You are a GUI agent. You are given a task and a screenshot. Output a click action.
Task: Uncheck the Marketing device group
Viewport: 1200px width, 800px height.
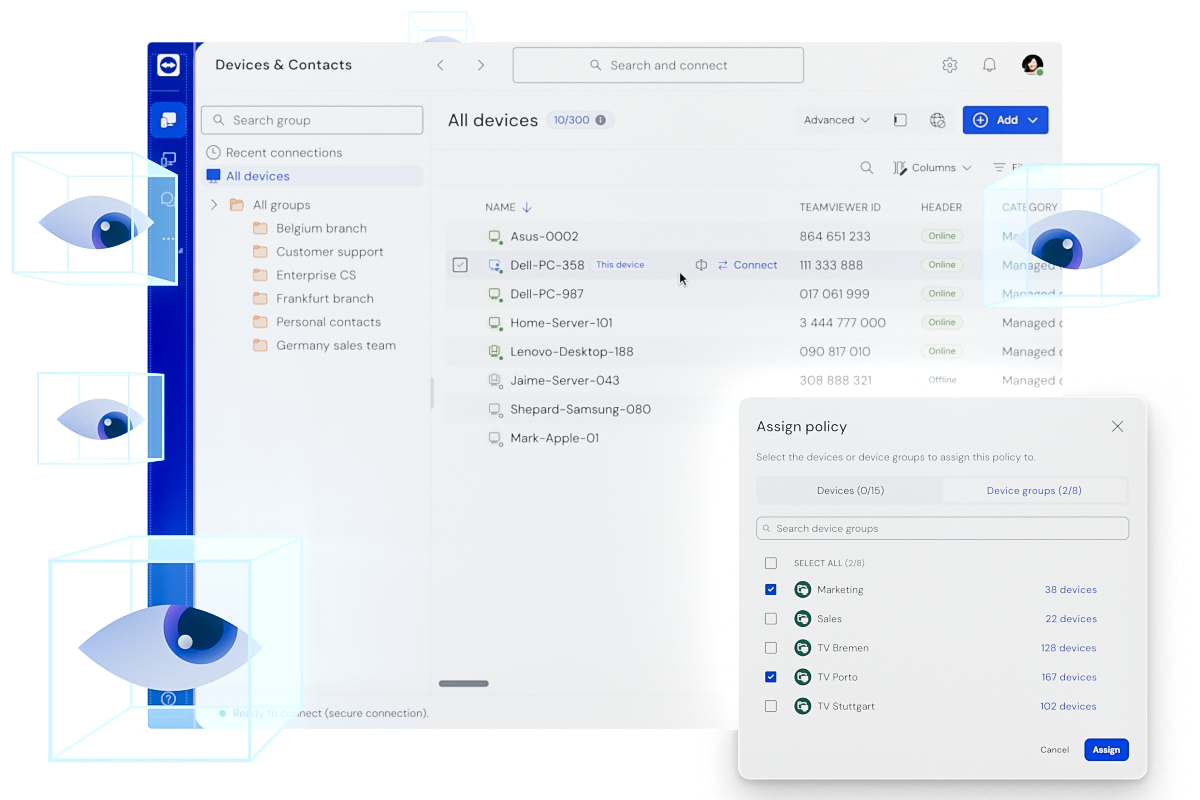[771, 589]
